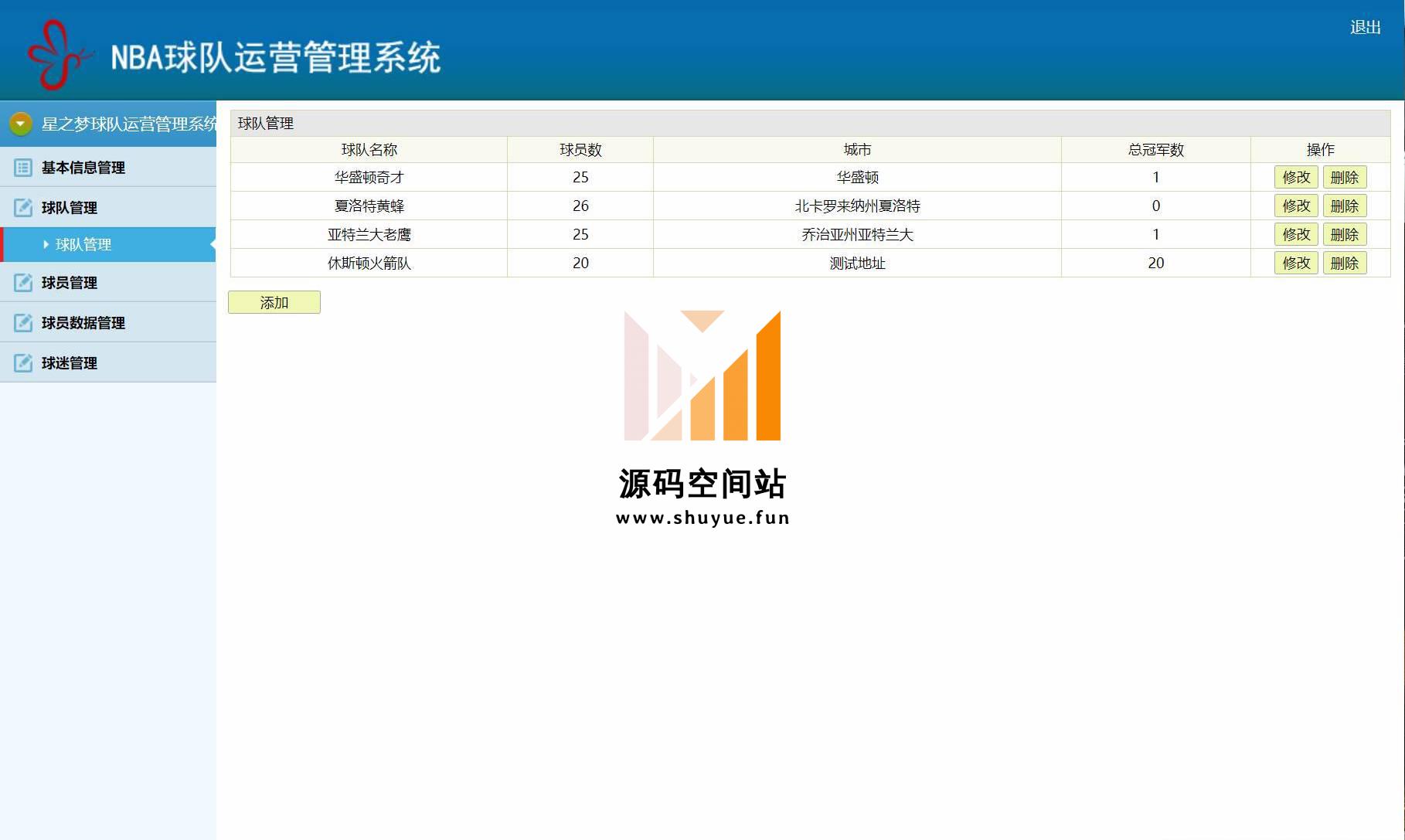This screenshot has width=1405, height=840.
Task: Click the list icon beside 基本信息管理
Action: coord(23,167)
